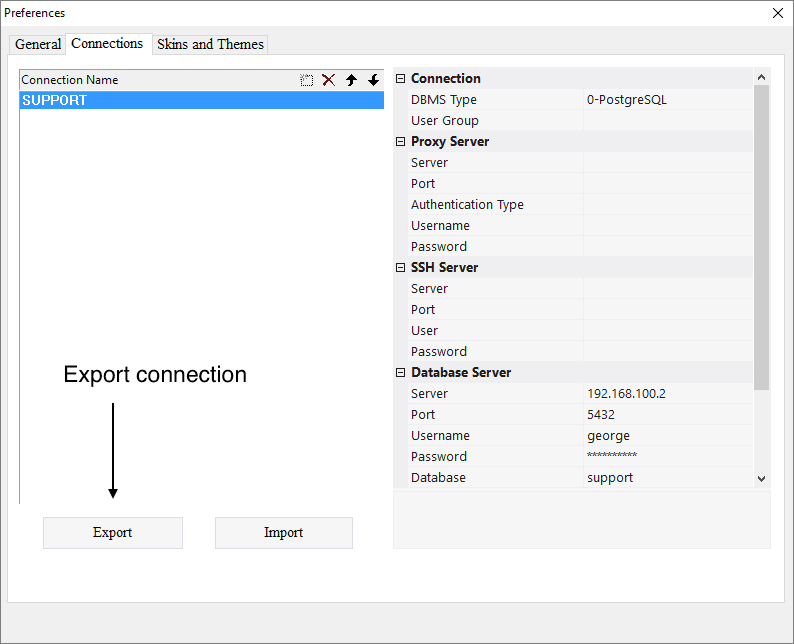
Task: Switch to the General tab
Action: [38, 44]
